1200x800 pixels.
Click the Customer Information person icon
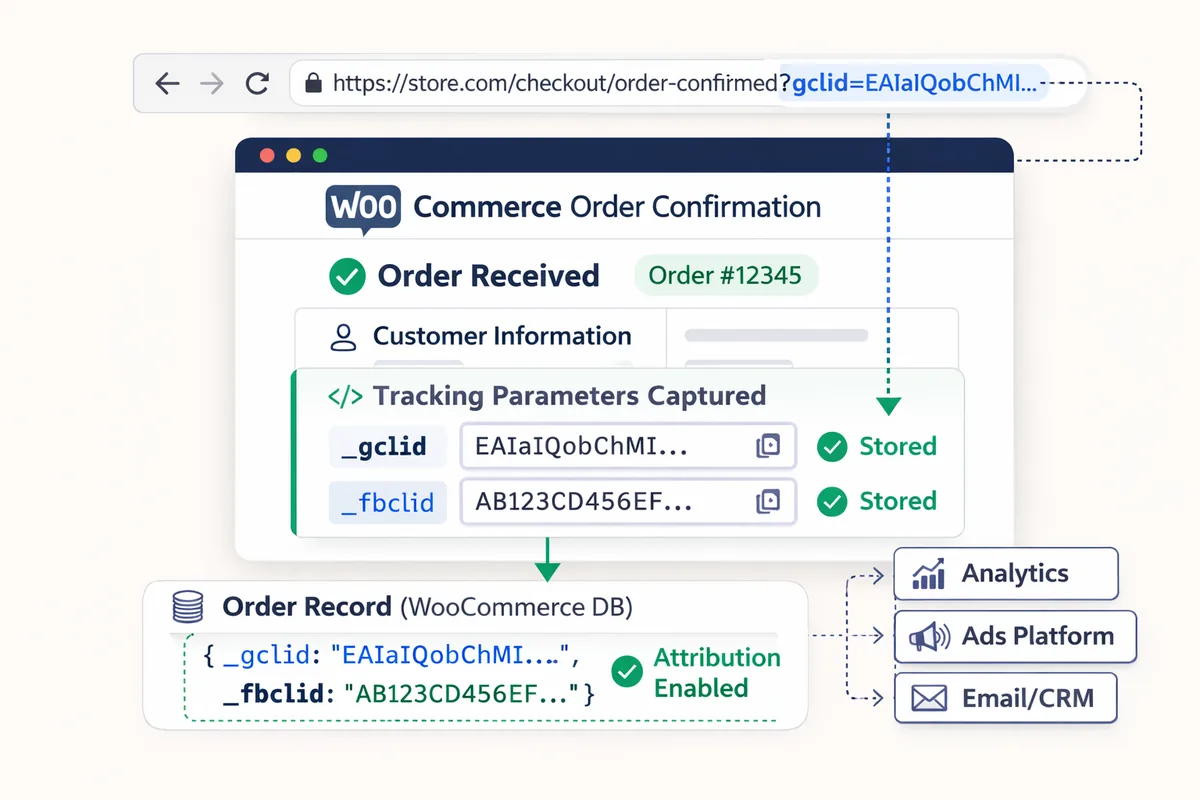(x=343, y=336)
